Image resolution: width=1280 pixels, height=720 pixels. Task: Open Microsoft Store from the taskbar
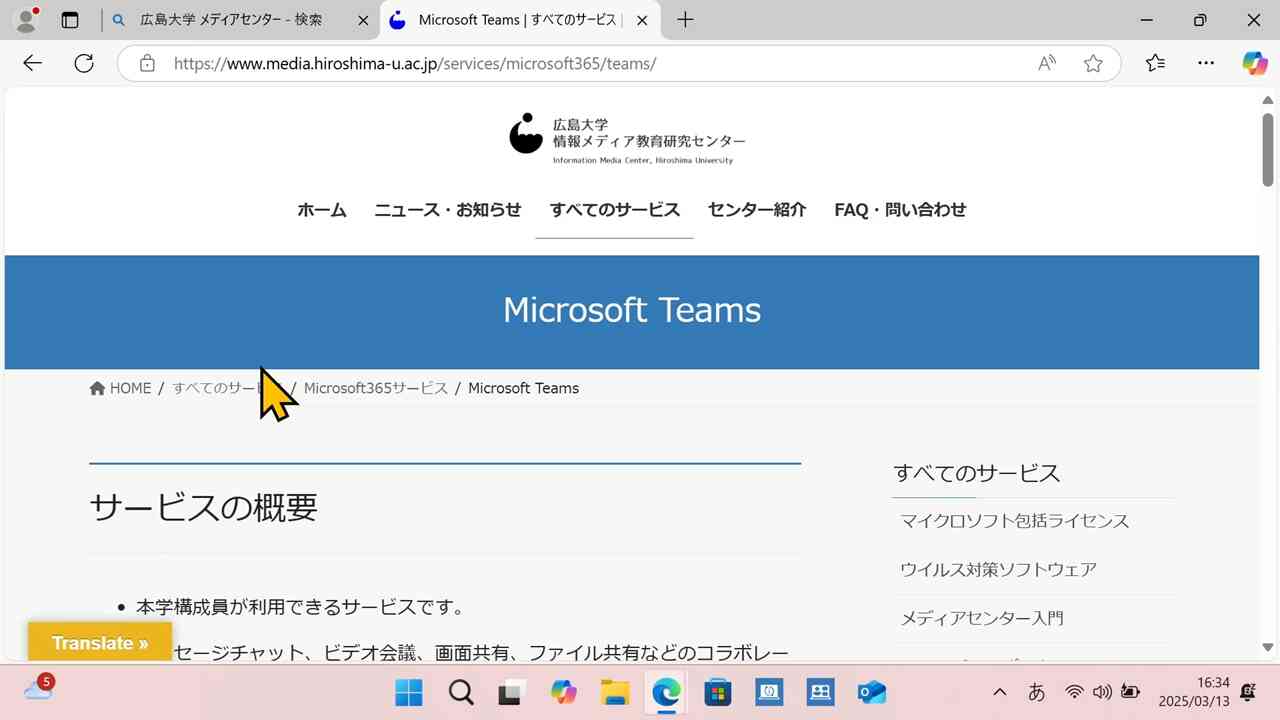[x=717, y=691]
